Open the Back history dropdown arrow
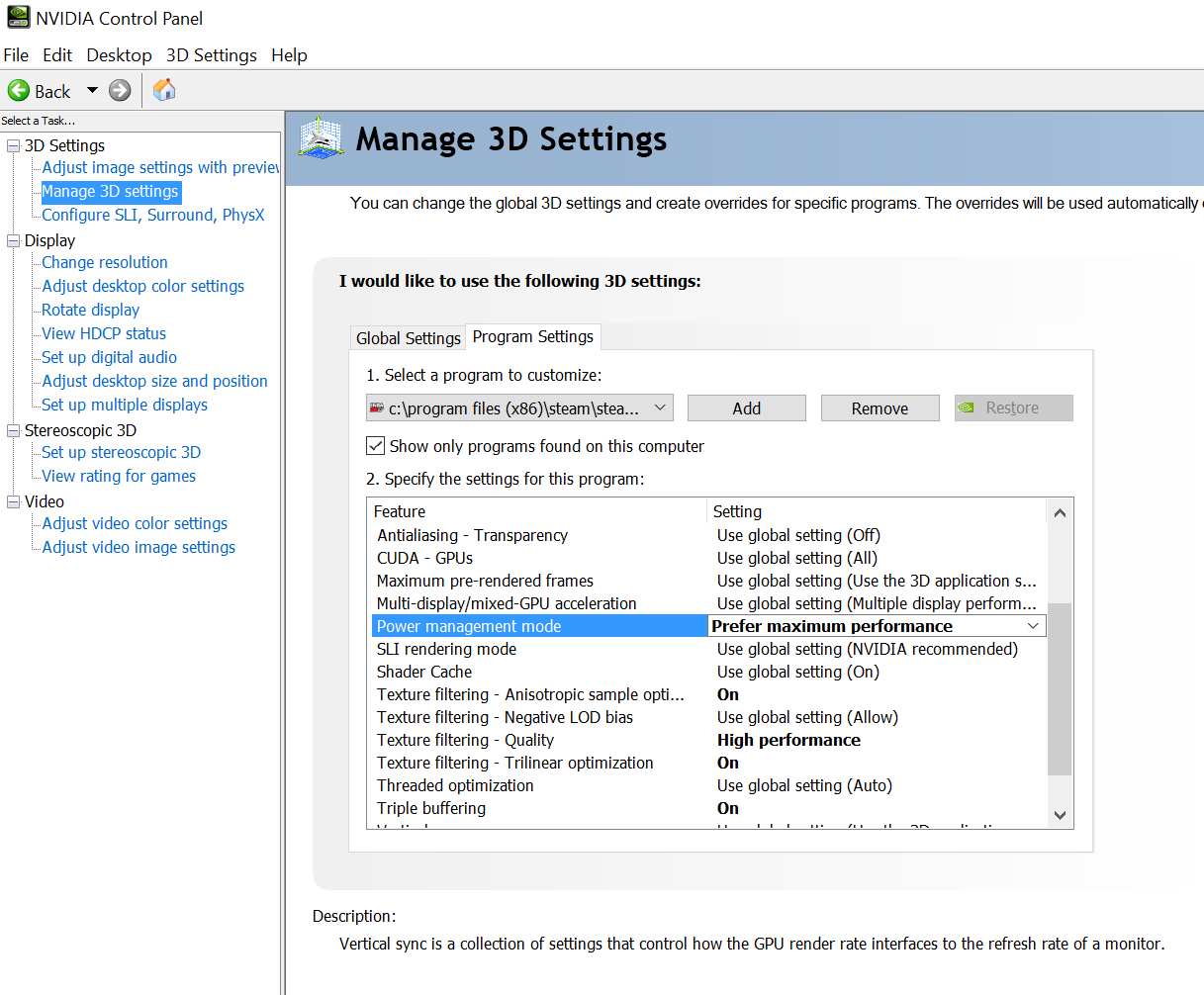The width and height of the screenshot is (1204, 995). click(92, 91)
